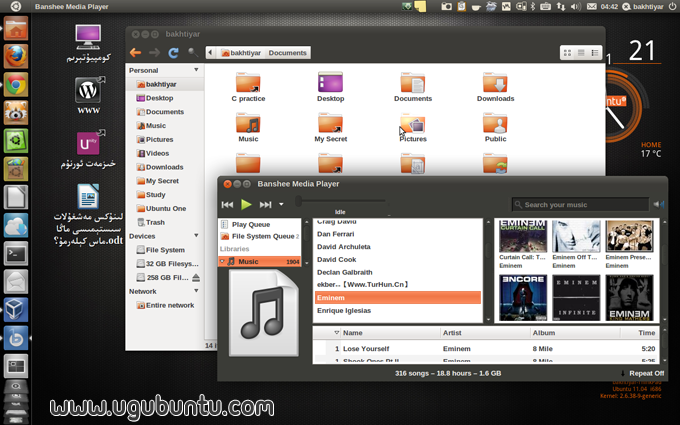Screen dimensions: 680x425
Task: Open the My Secret folder icon
Action: (x=330, y=127)
